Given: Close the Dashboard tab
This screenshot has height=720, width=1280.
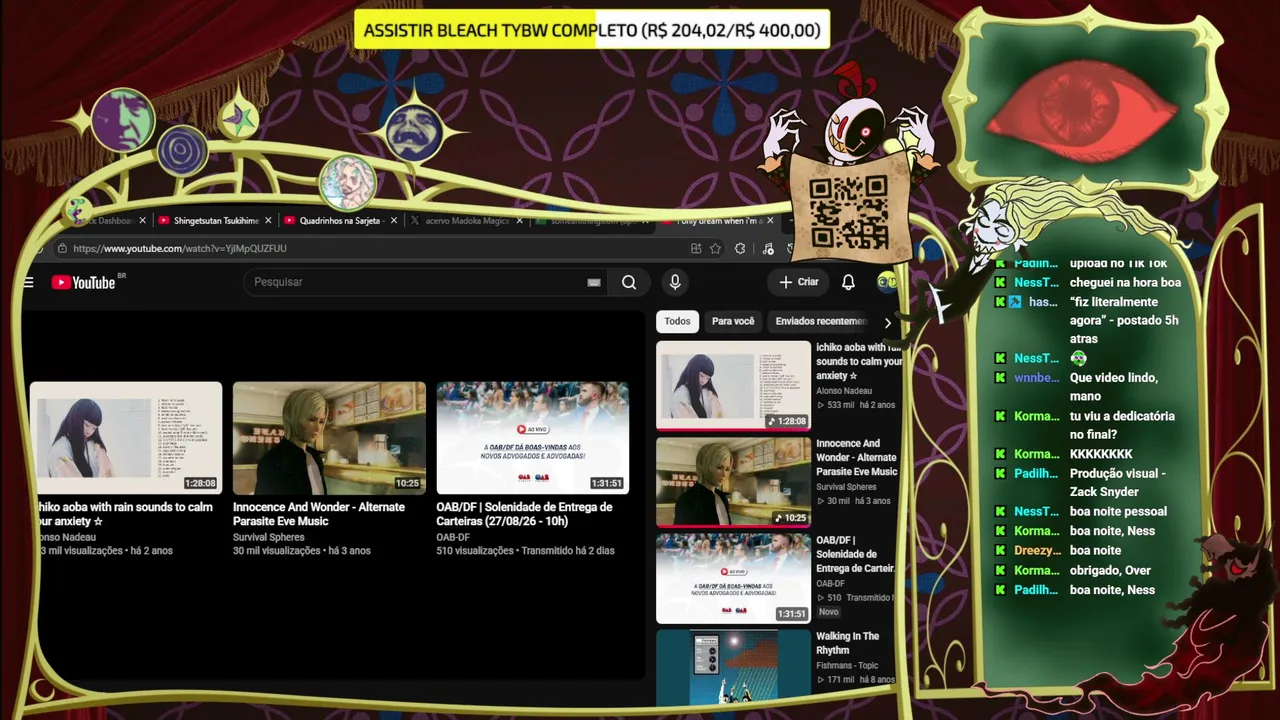Looking at the screenshot, I should coord(142,221).
